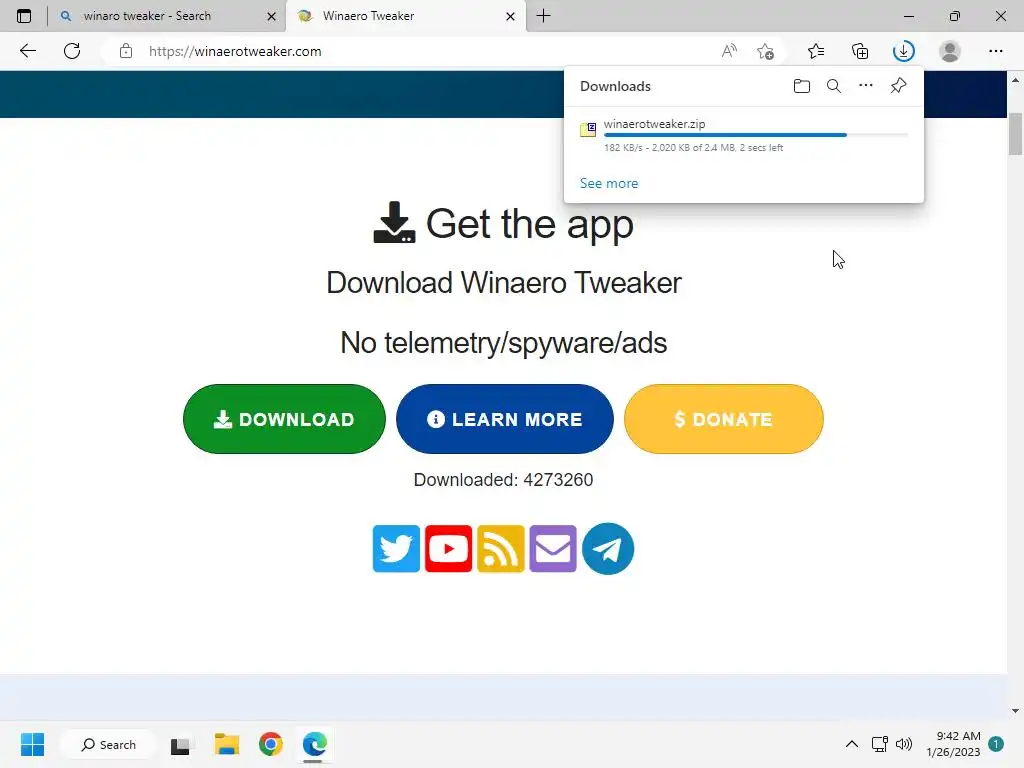The height and width of the screenshot is (768, 1024).
Task: Open Collections icon in toolbar
Action: (860, 51)
